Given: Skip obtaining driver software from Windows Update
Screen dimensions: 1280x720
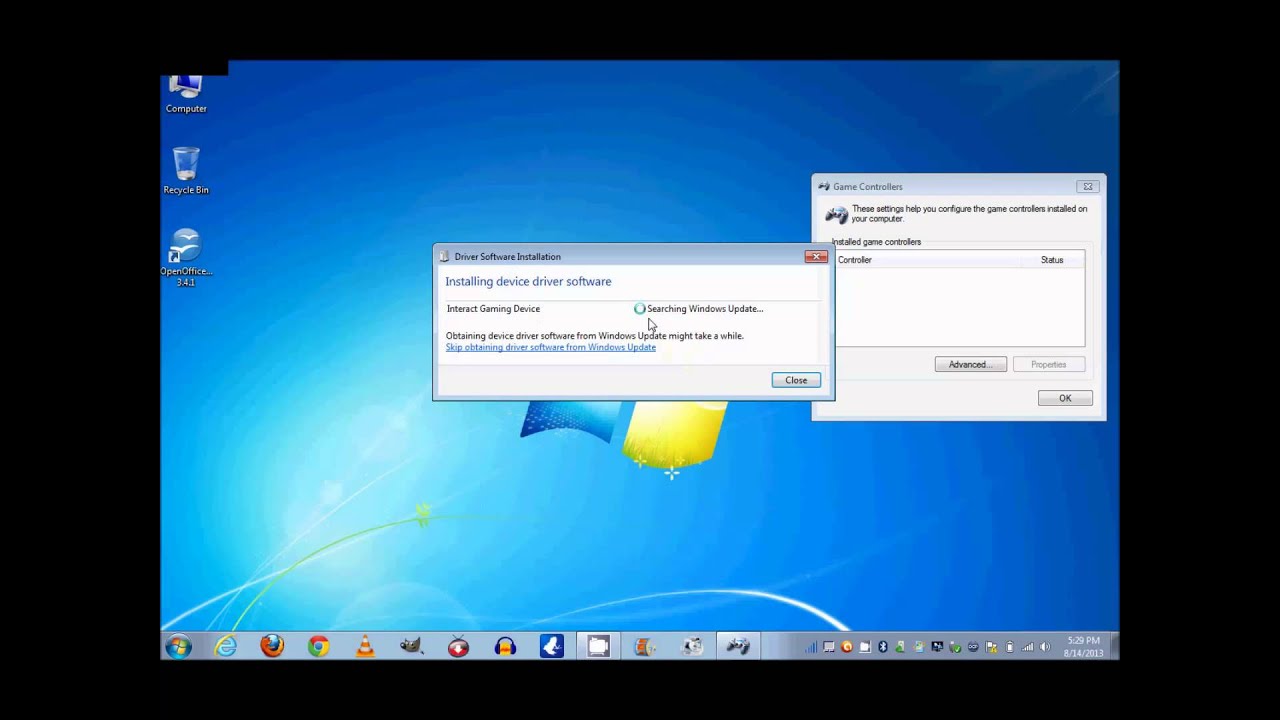Looking at the screenshot, I should click(551, 347).
